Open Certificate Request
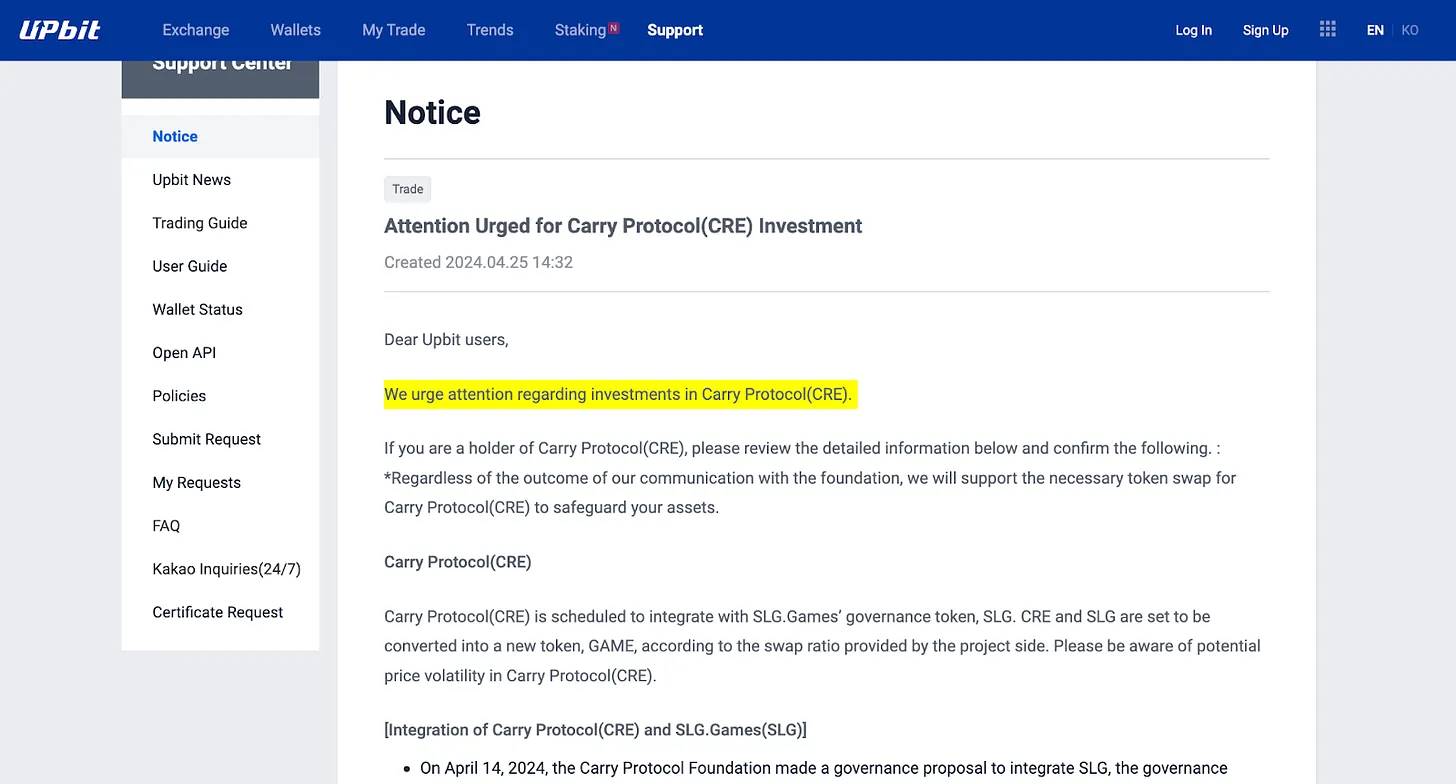 click(220, 612)
